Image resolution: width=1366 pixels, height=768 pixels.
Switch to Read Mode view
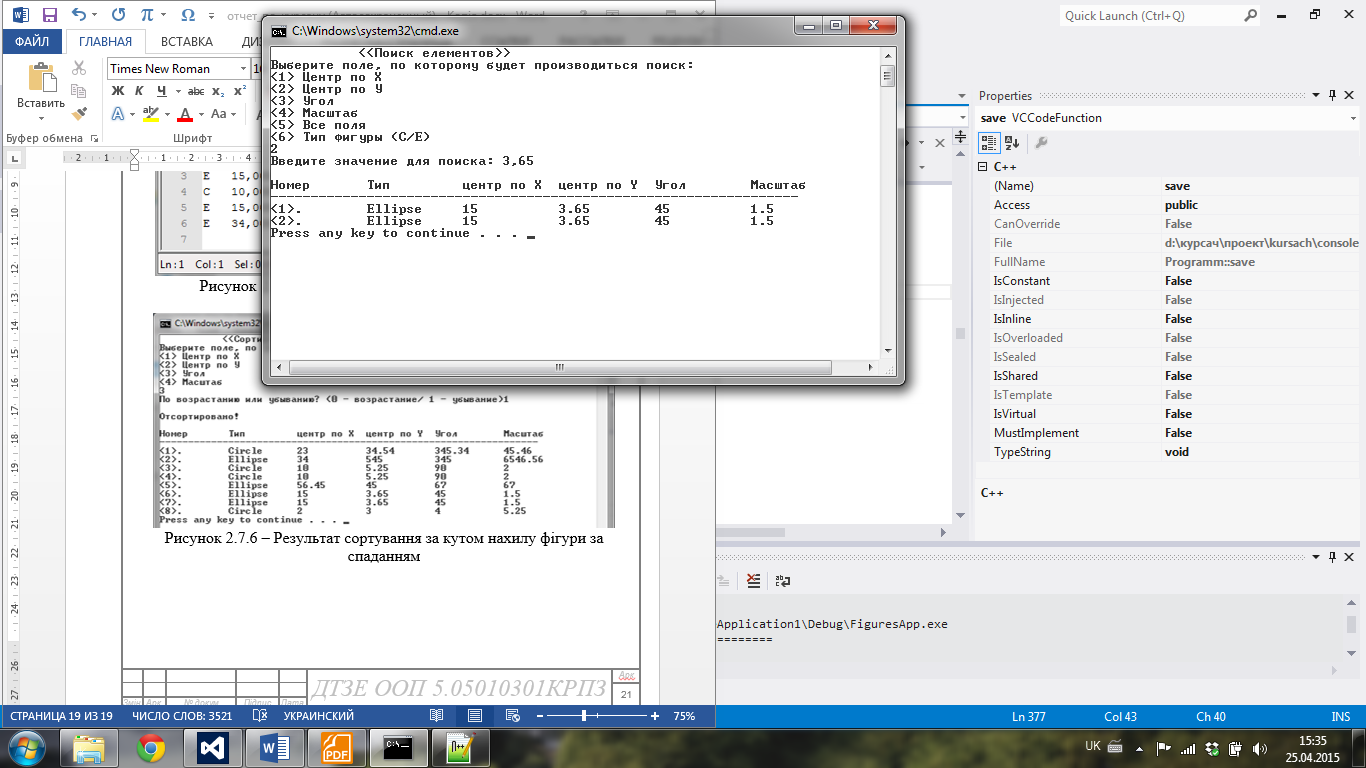click(436, 716)
